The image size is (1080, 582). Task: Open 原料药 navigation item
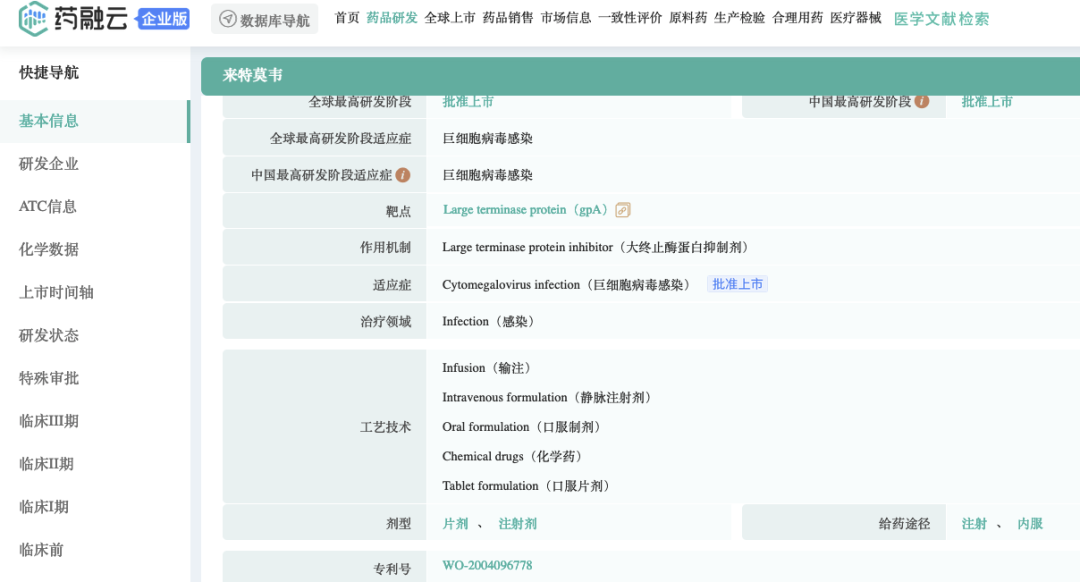(688, 18)
